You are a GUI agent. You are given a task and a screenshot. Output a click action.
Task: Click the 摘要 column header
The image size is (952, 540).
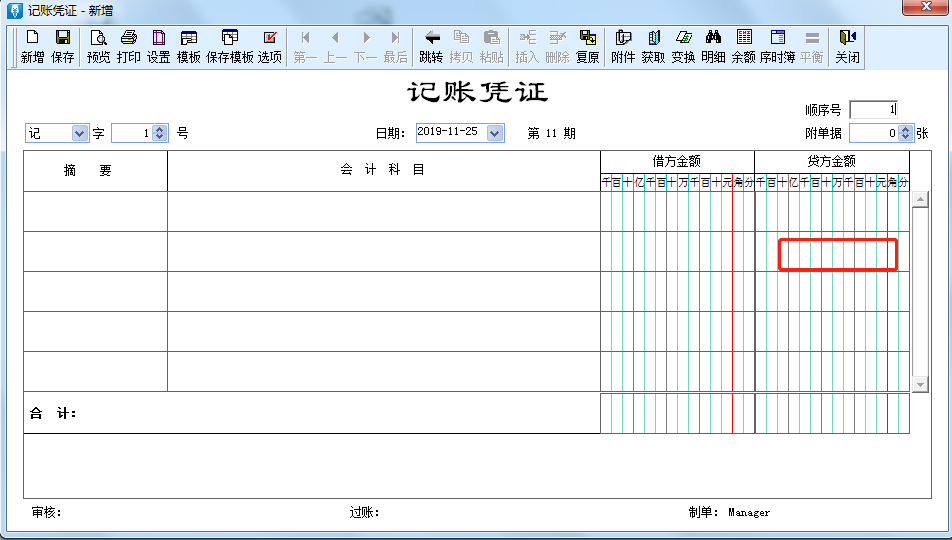[x=95, y=171]
